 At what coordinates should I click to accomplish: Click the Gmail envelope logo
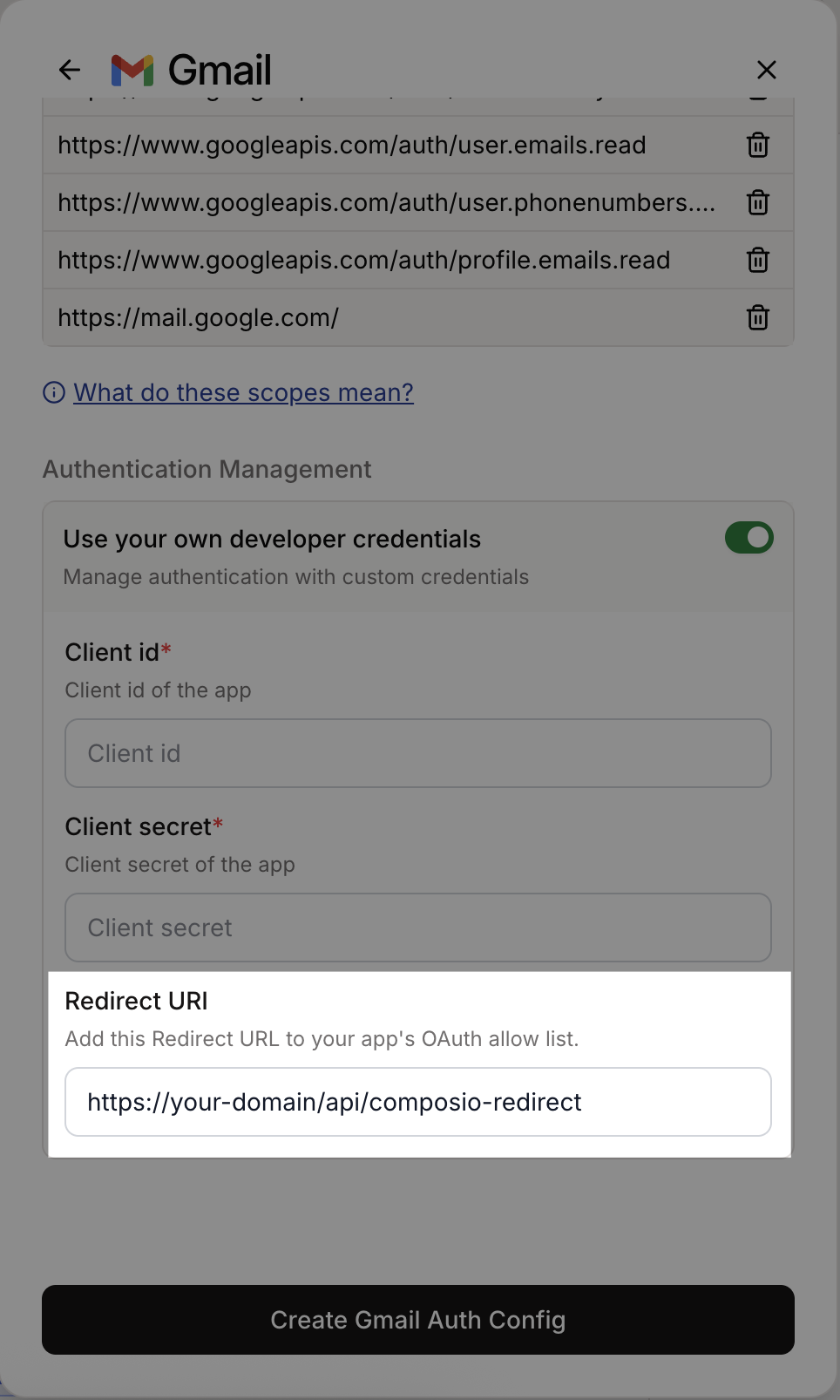click(132, 70)
